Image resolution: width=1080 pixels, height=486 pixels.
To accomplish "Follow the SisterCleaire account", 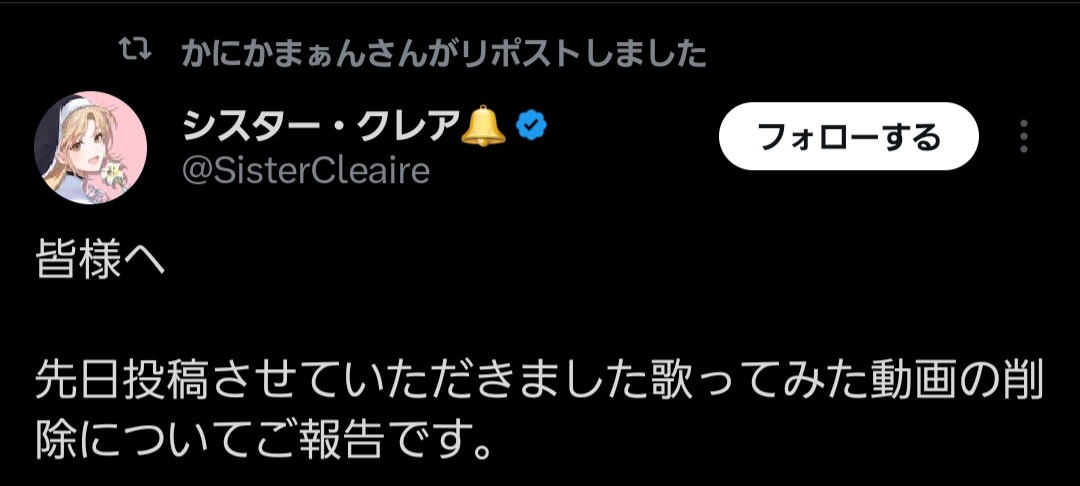I will click(x=848, y=136).
